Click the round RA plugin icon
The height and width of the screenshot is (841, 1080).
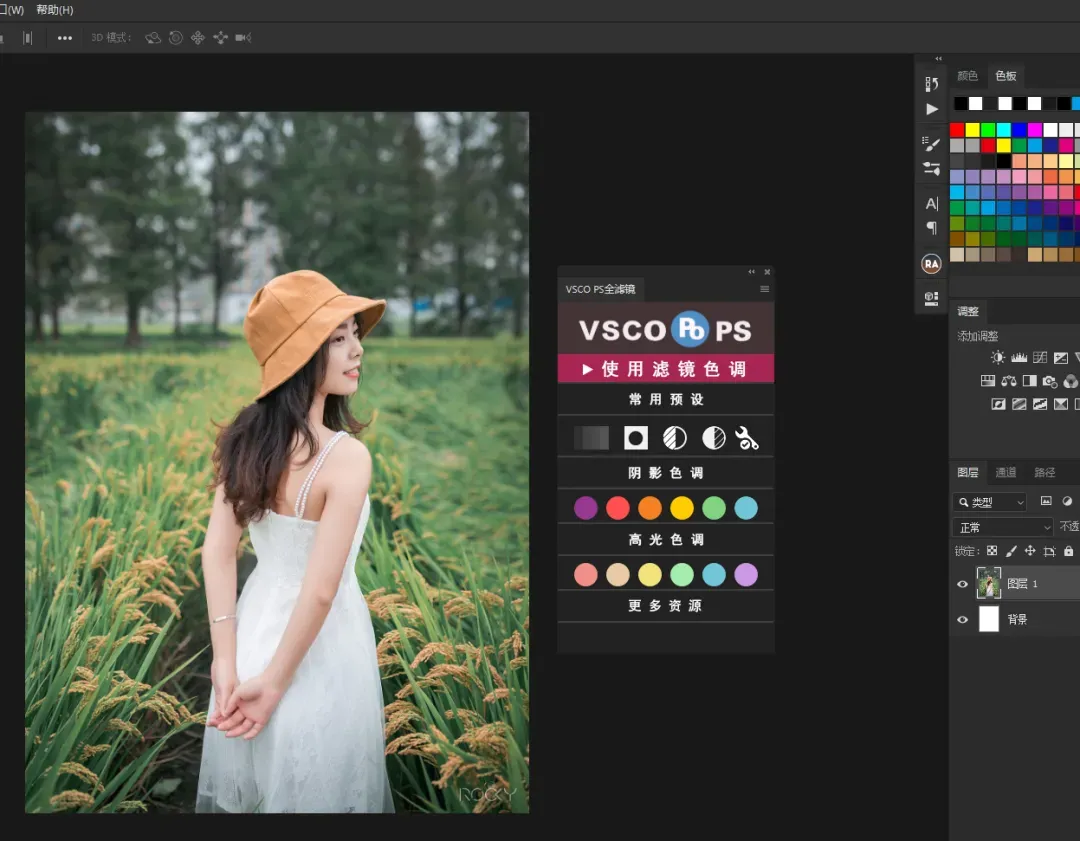coord(931,264)
